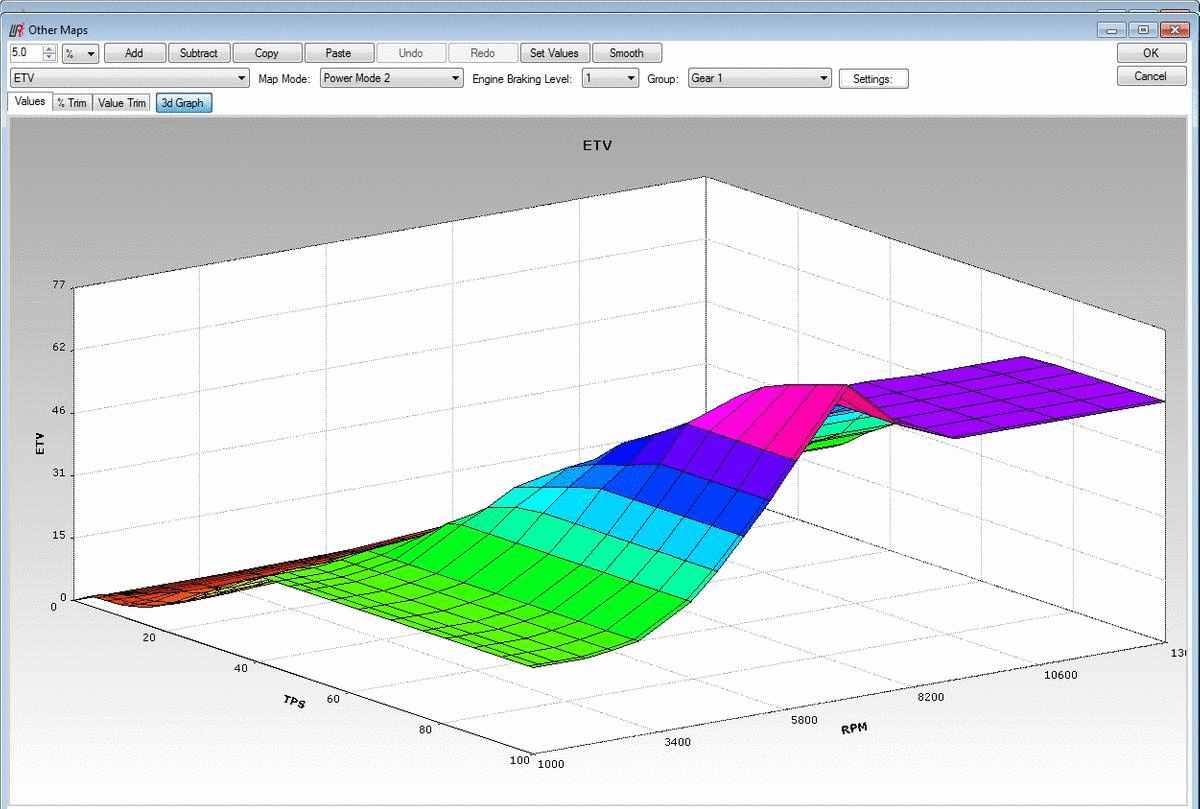Open the Map Mode dropdown
1200x809 pixels.
(x=391, y=78)
